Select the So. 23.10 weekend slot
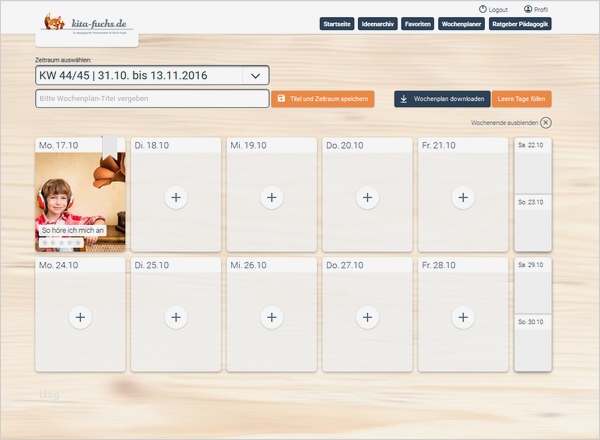Viewport: 600px width, 440px height. point(533,223)
